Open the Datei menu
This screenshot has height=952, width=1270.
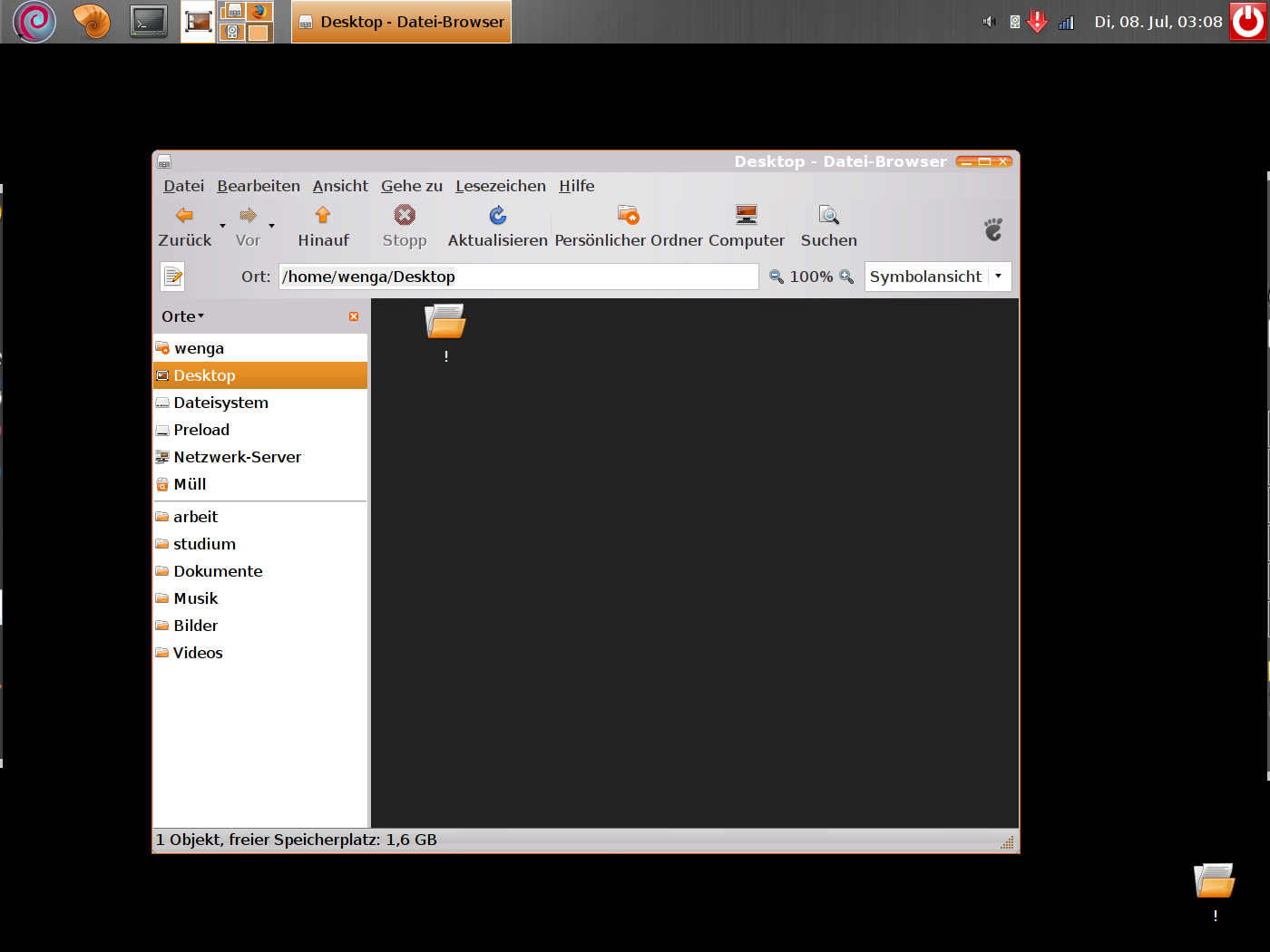pos(183,186)
